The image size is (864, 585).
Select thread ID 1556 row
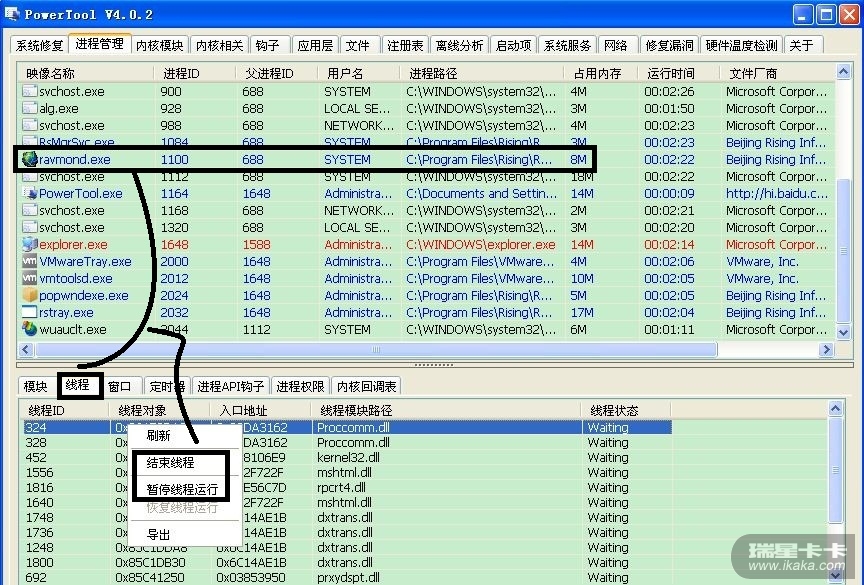[348, 473]
